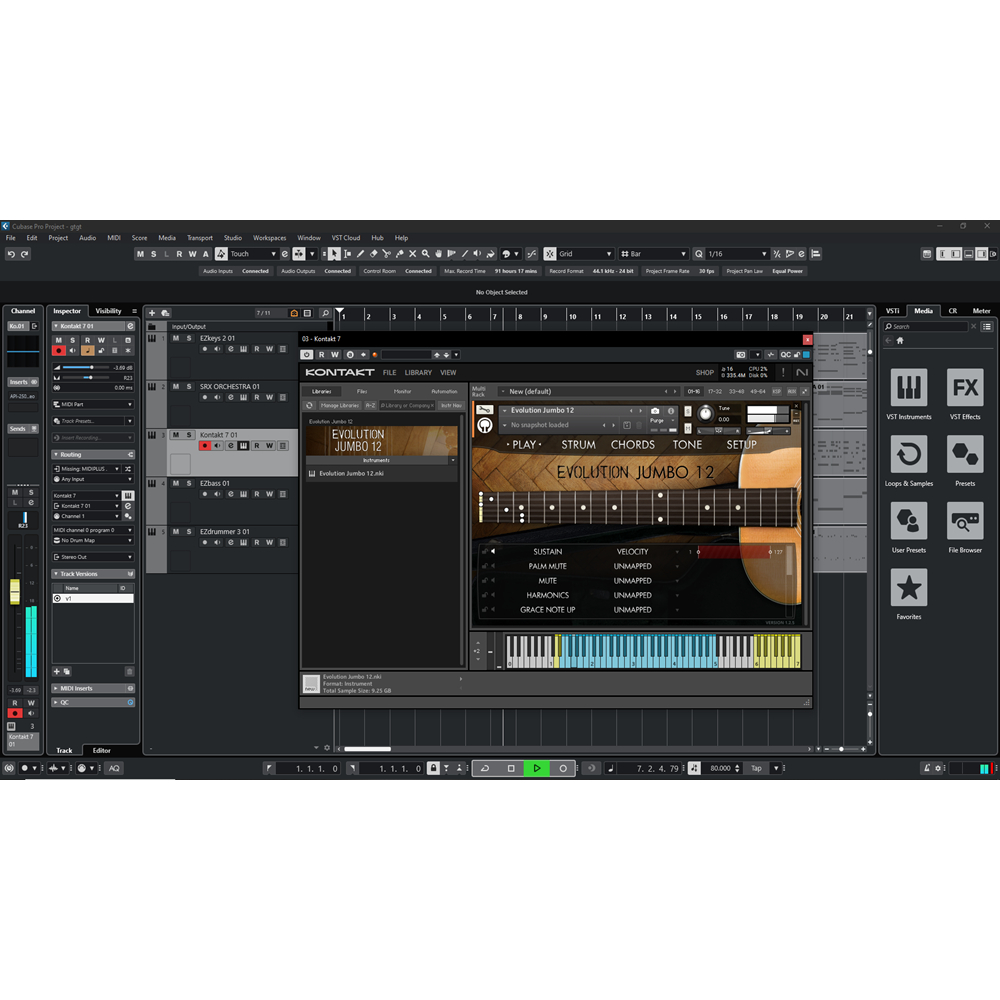Open the User Presets tile

908,520
